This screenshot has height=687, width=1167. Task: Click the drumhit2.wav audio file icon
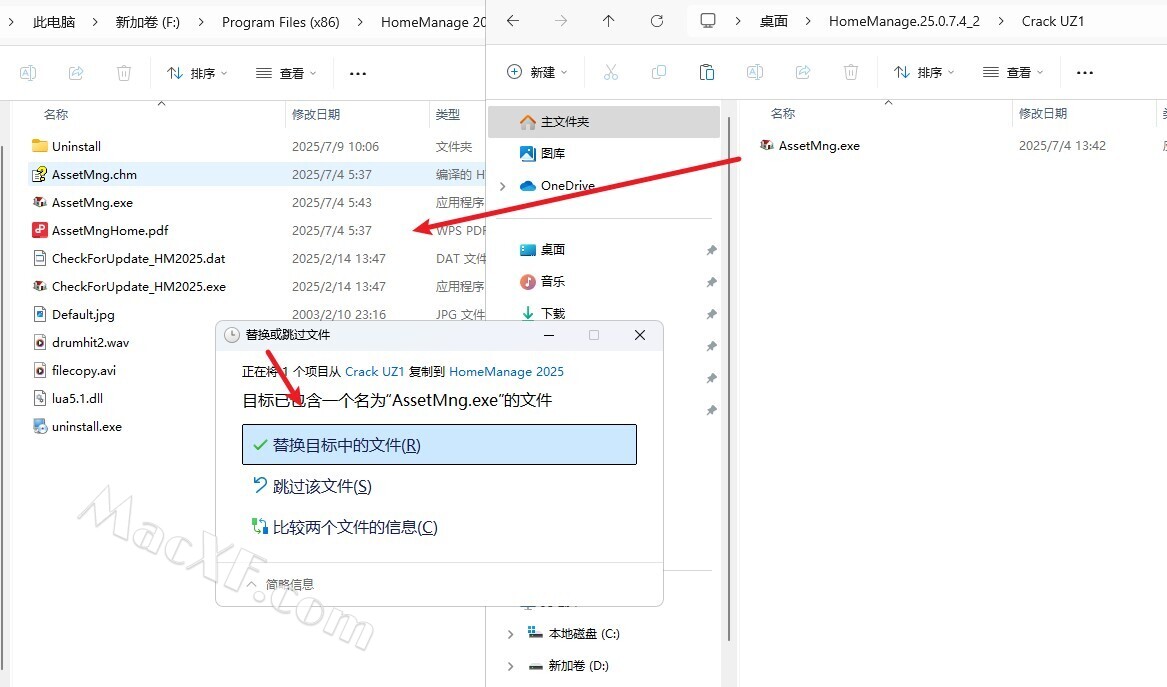[x=39, y=342]
